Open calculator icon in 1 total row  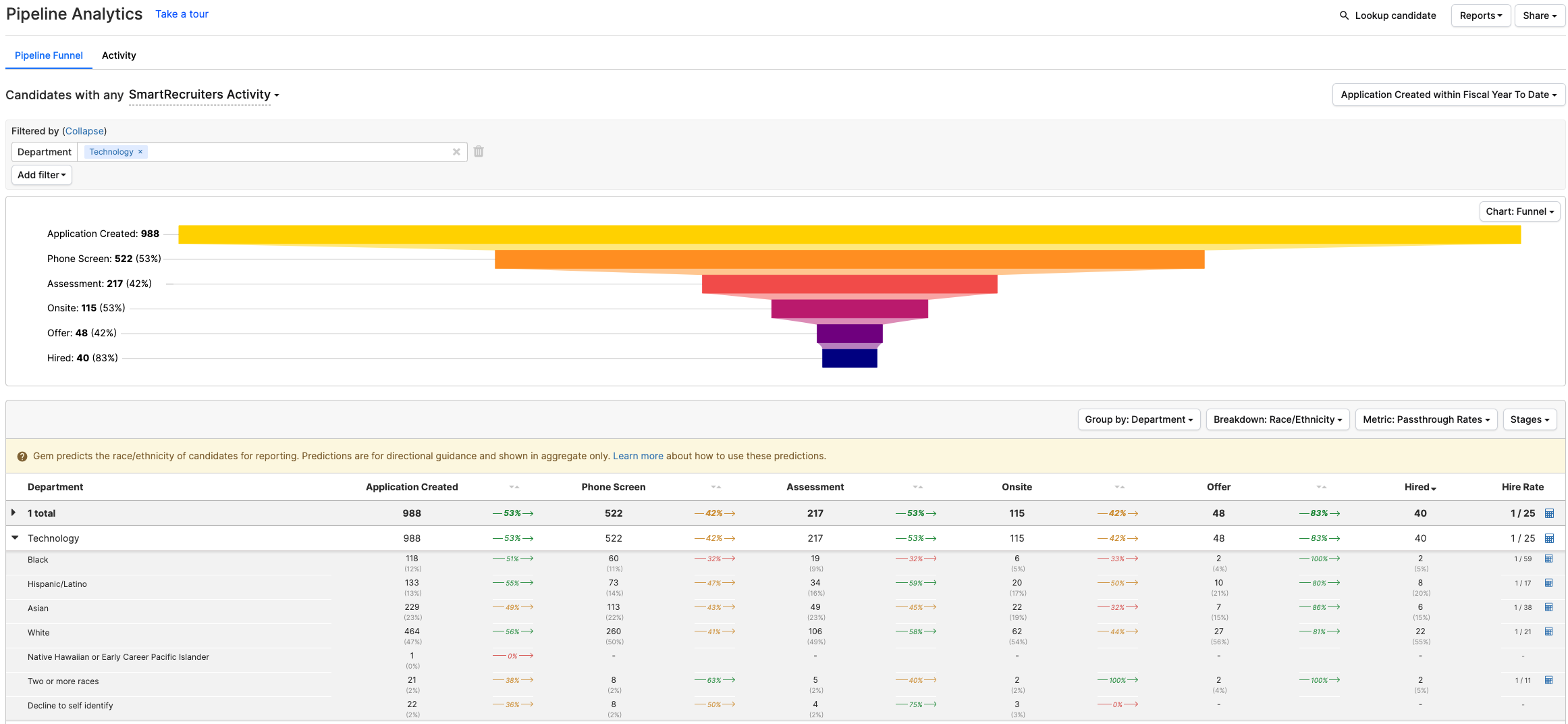1549,513
